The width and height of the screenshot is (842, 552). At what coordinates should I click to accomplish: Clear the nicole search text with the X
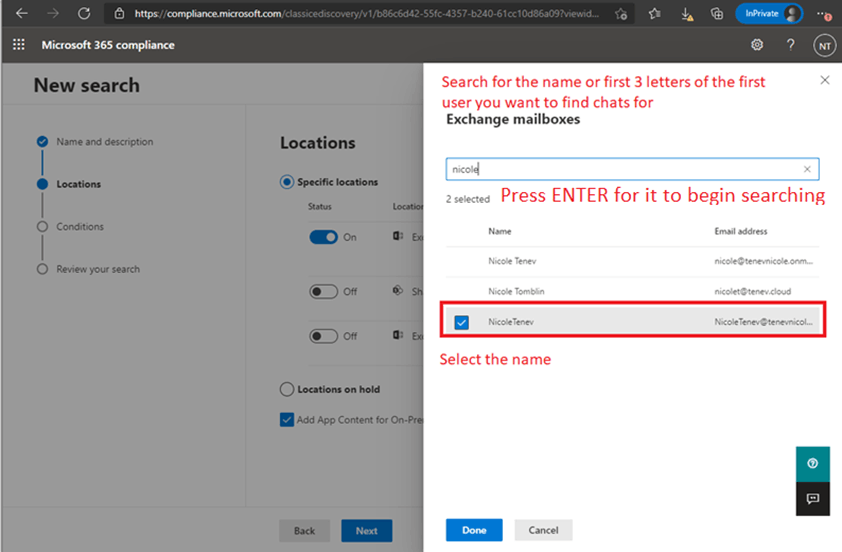point(807,169)
